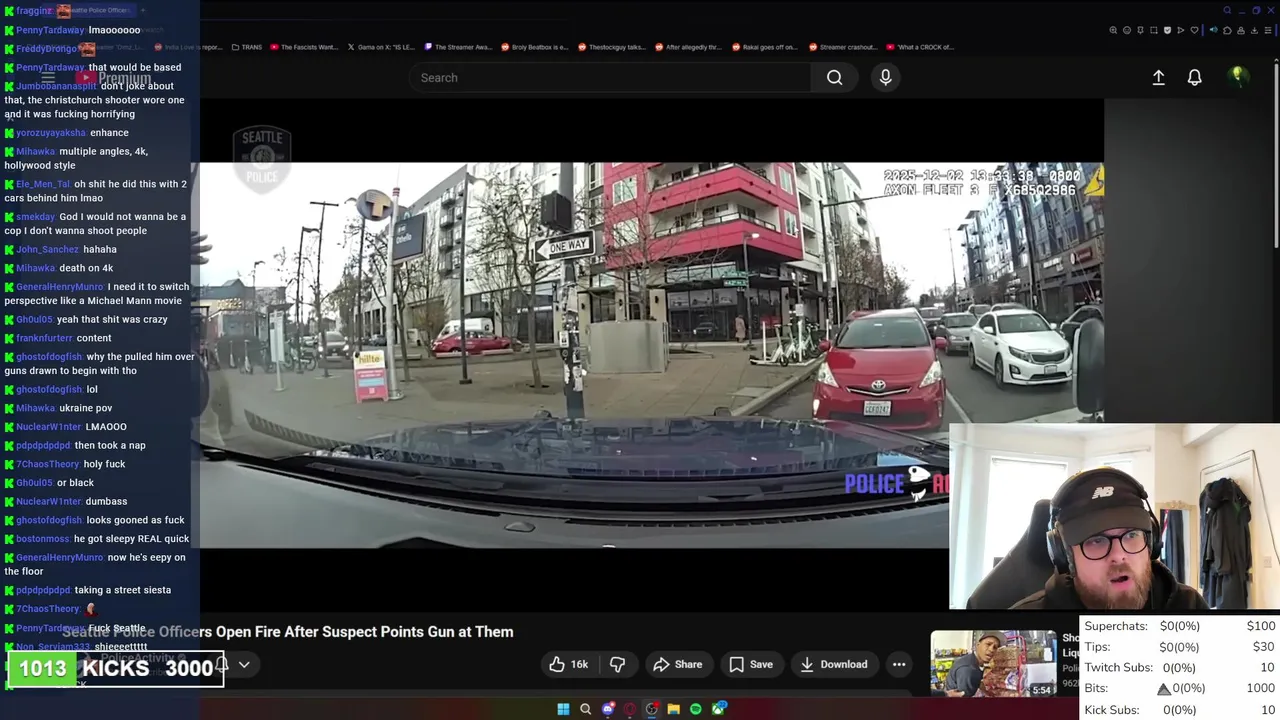Dislike the video with thumbs down
1280x720 pixels.
[617, 664]
